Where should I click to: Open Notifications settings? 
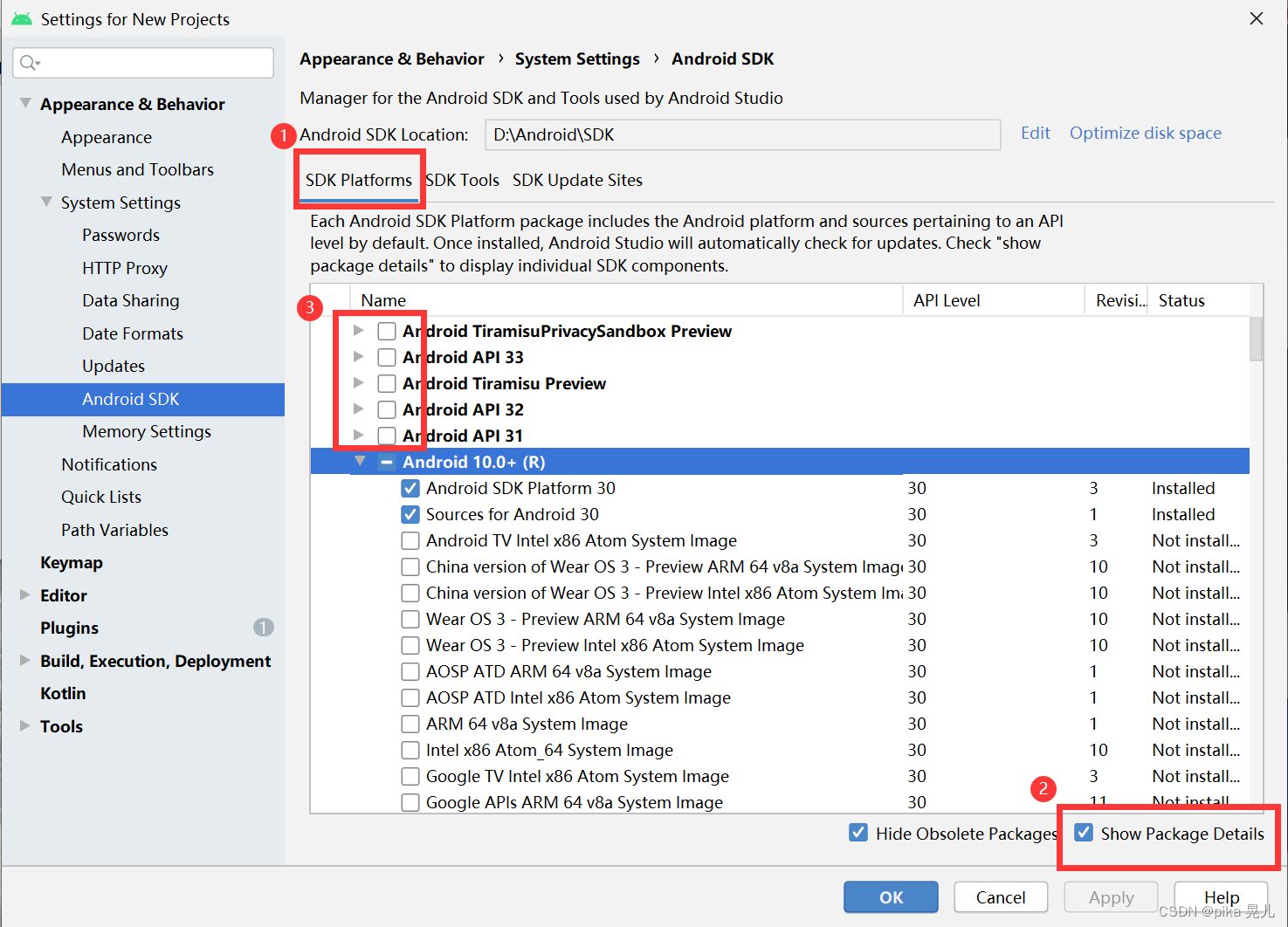pyautogui.click(x=109, y=464)
